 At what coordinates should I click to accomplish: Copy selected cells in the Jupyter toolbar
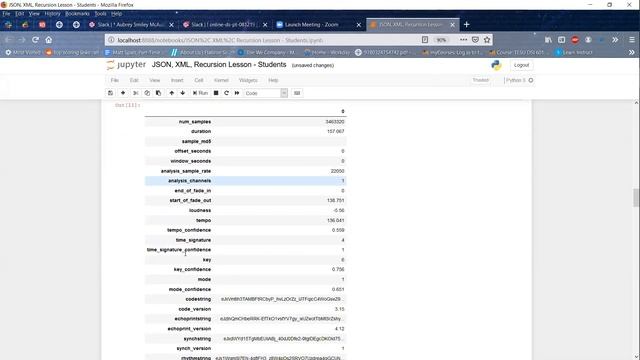[x=147, y=93]
